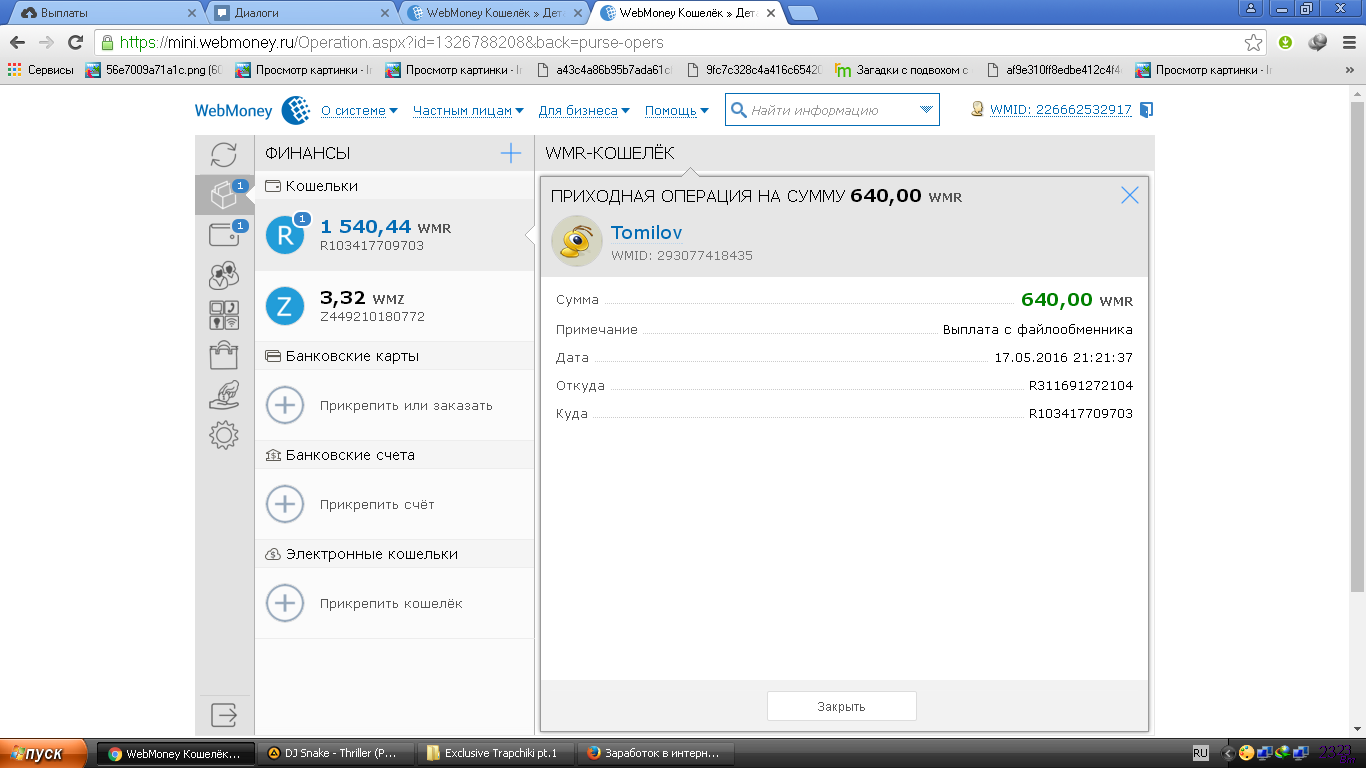This screenshot has width=1366, height=768.
Task: Click the source purse R311691272104
Action: point(1081,385)
